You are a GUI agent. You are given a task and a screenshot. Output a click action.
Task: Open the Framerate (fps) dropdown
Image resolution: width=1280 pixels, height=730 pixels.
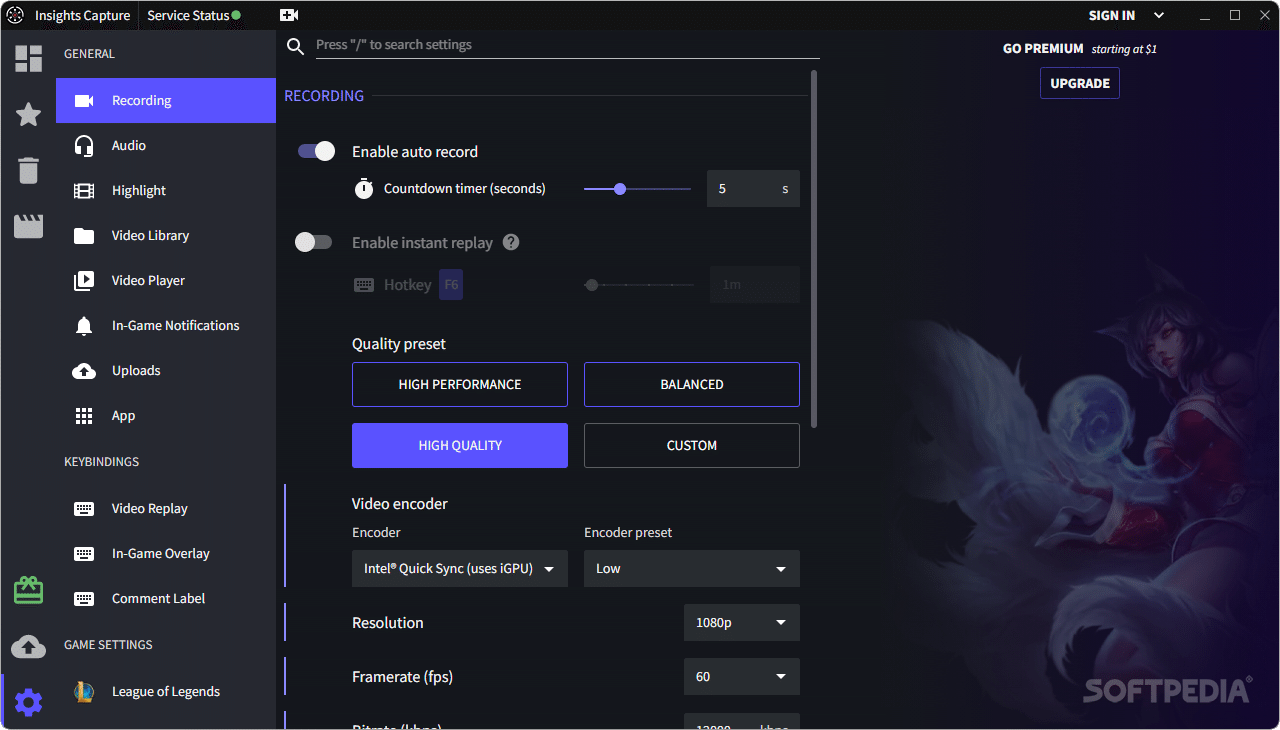(x=742, y=676)
